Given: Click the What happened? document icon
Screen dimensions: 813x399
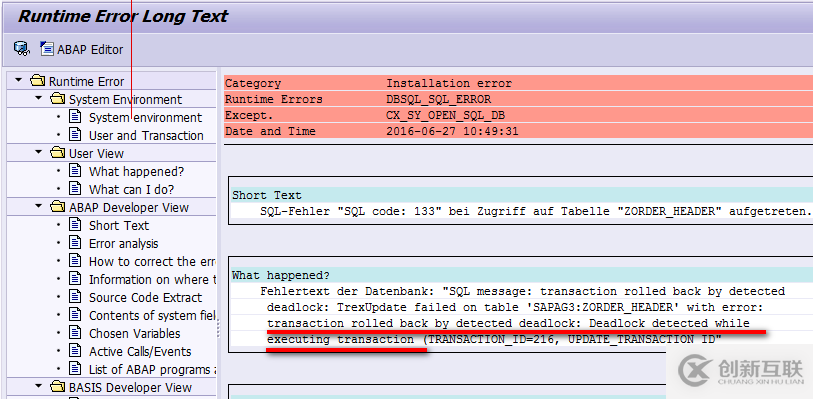Looking at the screenshot, I should click(x=76, y=170).
